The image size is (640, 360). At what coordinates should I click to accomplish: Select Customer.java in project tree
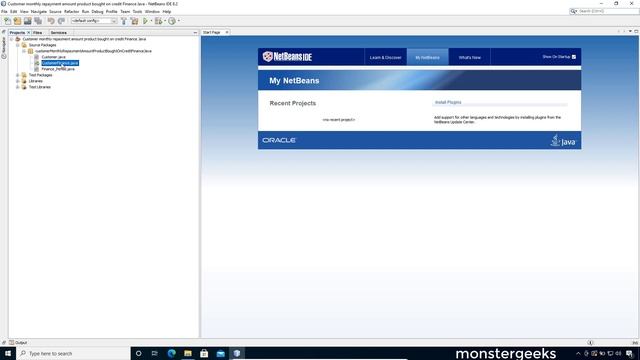click(x=53, y=57)
